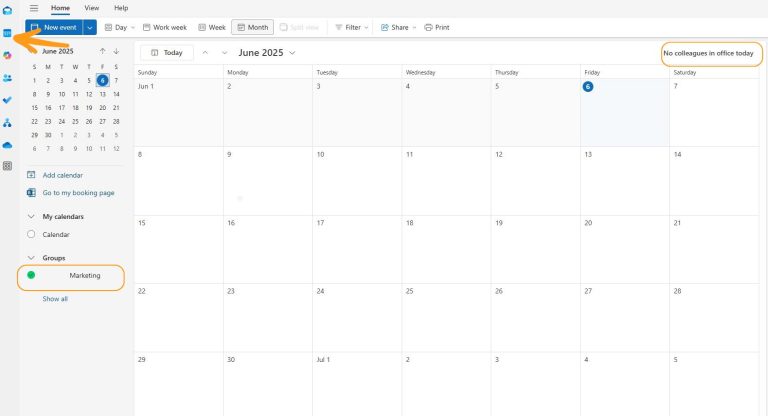The width and height of the screenshot is (768, 416).
Task: Select Jun 1 in the main grid
Action: point(179,112)
